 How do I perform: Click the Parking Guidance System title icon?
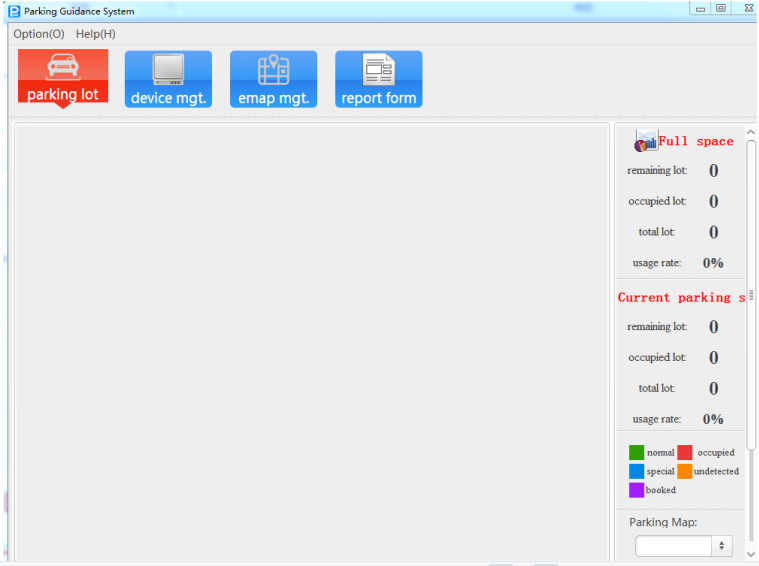click(x=15, y=11)
